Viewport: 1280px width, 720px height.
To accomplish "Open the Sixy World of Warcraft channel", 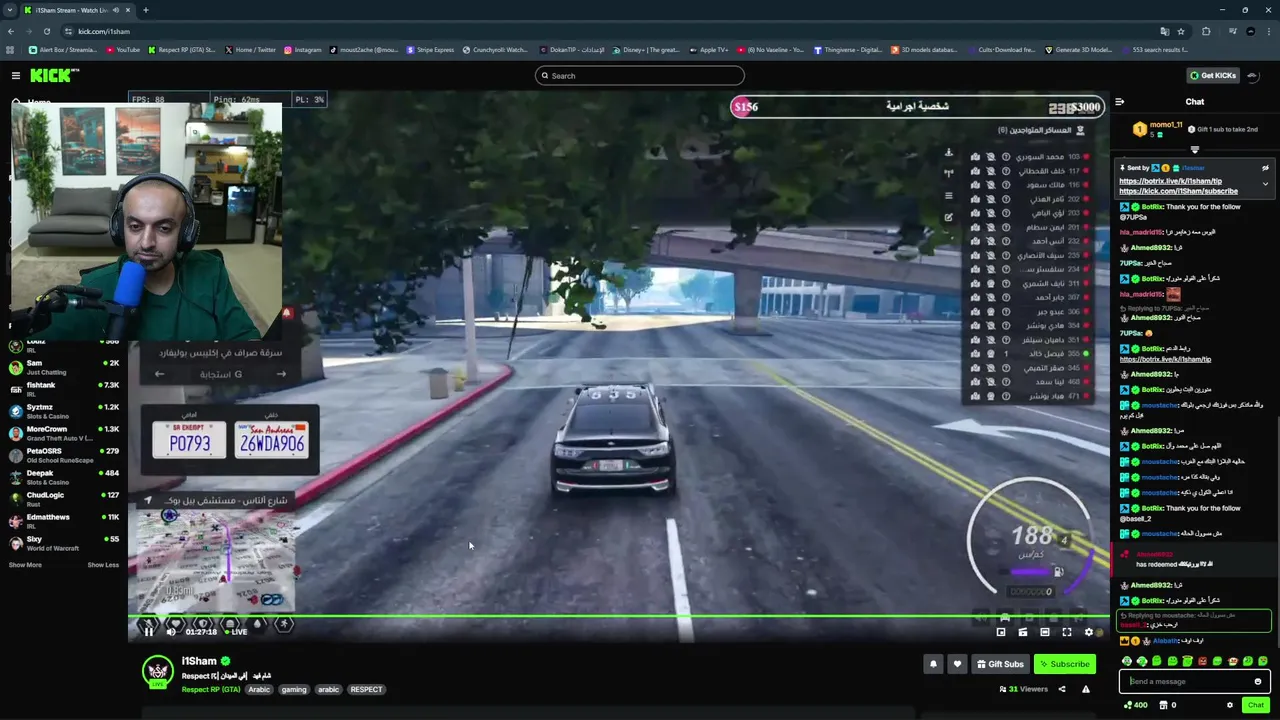I will (64, 543).
